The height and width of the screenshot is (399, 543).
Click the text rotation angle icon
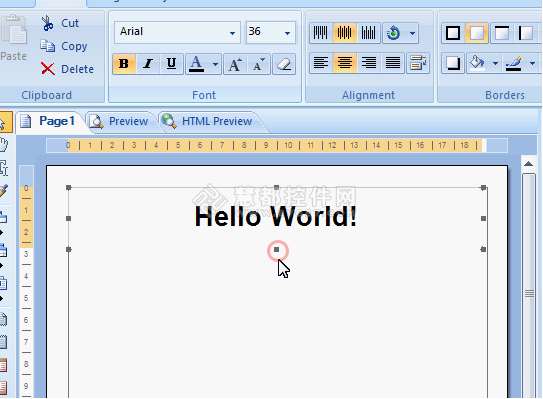click(x=393, y=33)
